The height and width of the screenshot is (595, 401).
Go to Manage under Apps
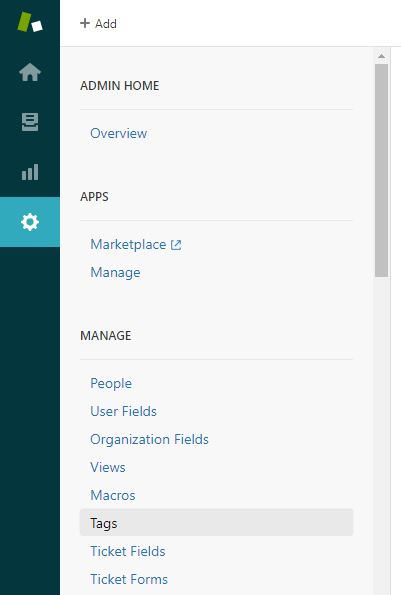pos(115,272)
